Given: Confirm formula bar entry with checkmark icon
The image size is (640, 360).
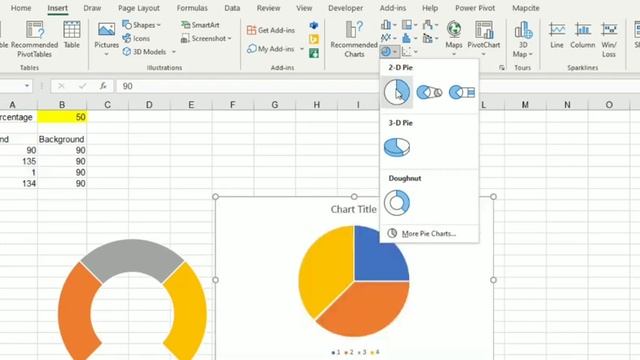Looking at the screenshot, I should [x=82, y=86].
